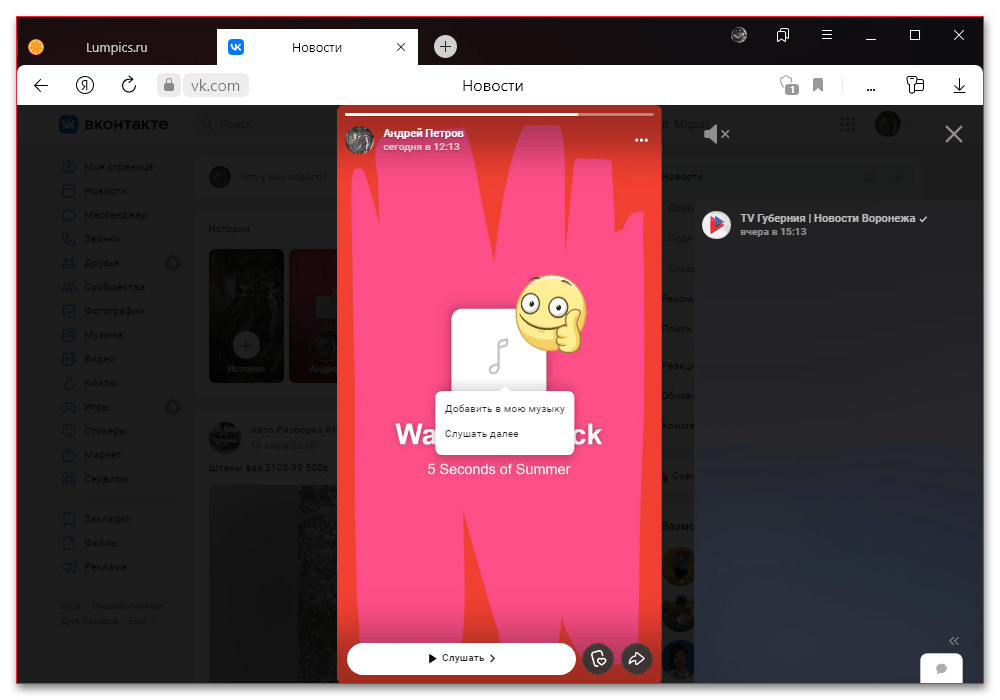Choose 'Добавить в мою музыку' in the popup
The width and height of the screenshot is (1000, 700).
(504, 409)
